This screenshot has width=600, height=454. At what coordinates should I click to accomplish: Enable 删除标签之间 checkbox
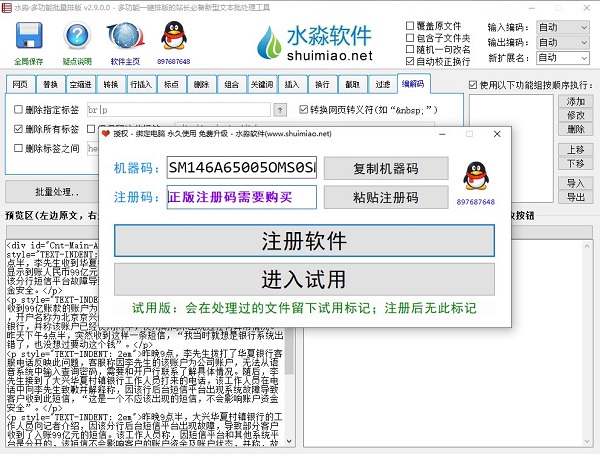[18, 148]
